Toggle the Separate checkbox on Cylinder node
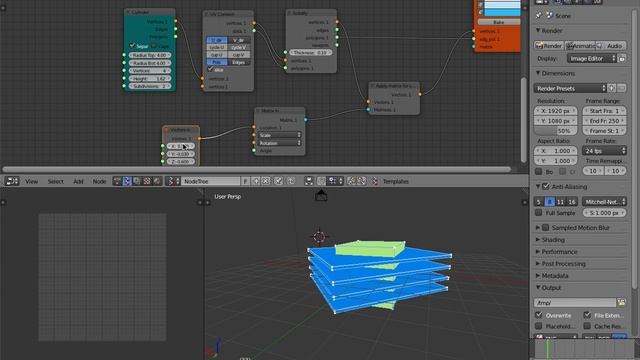The image size is (640, 360). [132, 46]
